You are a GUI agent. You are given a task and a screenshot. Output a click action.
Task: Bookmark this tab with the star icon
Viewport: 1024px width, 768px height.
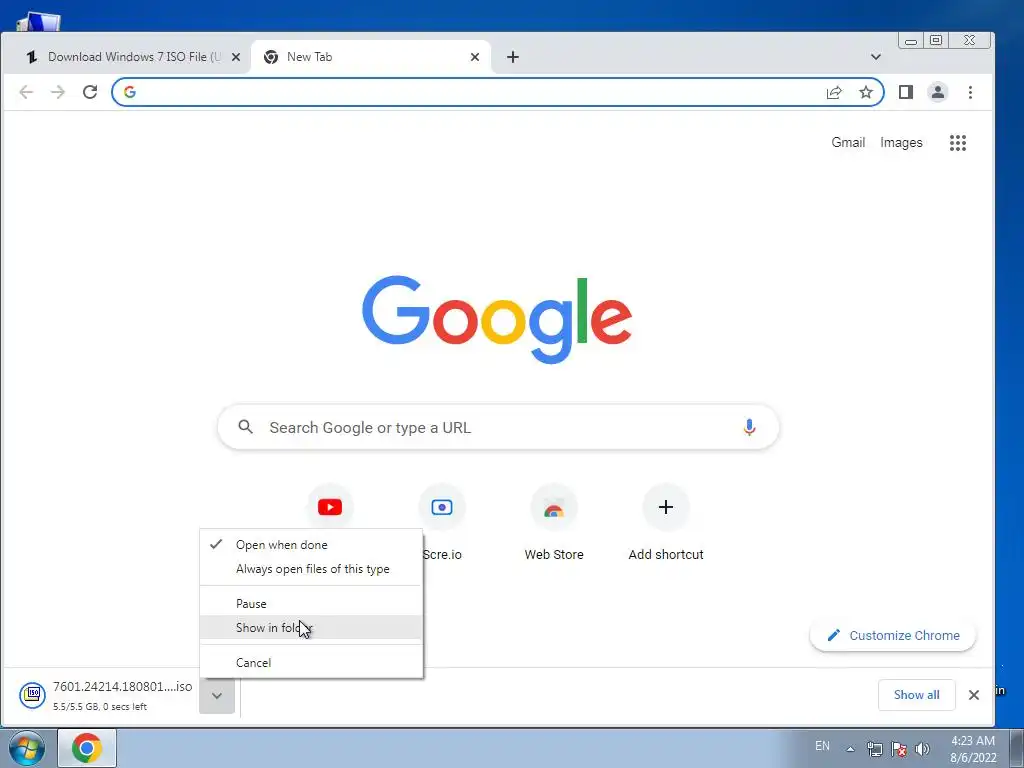point(866,92)
